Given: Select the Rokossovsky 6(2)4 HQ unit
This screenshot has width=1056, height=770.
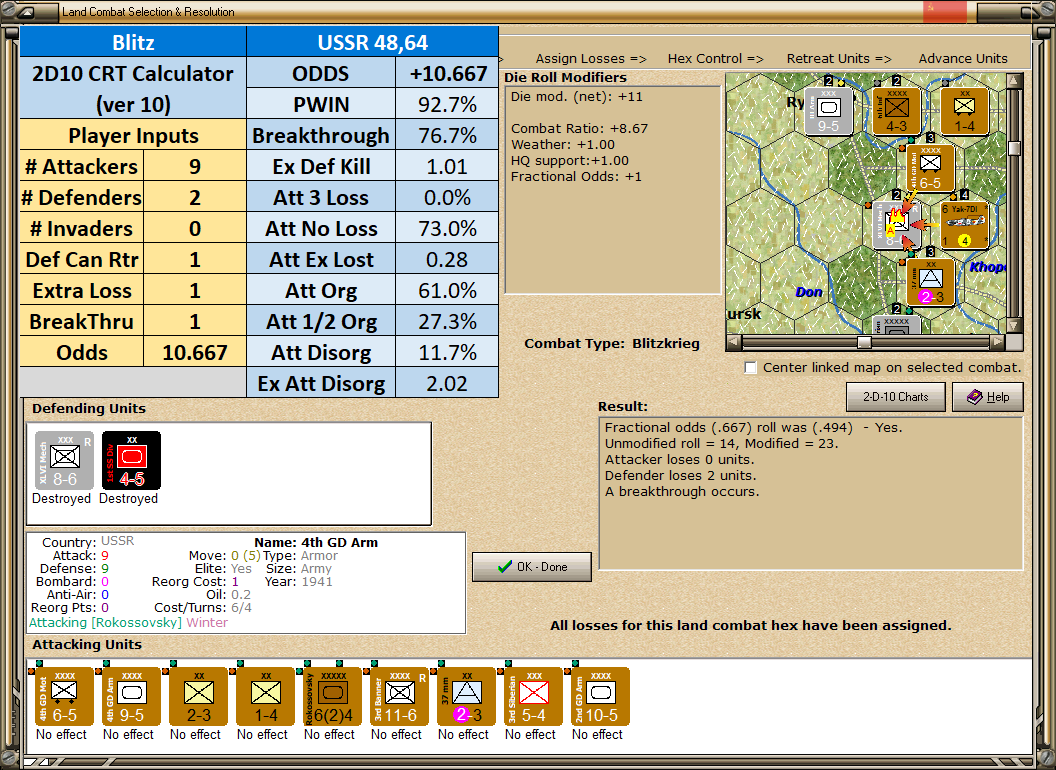Looking at the screenshot, I should tap(332, 696).
